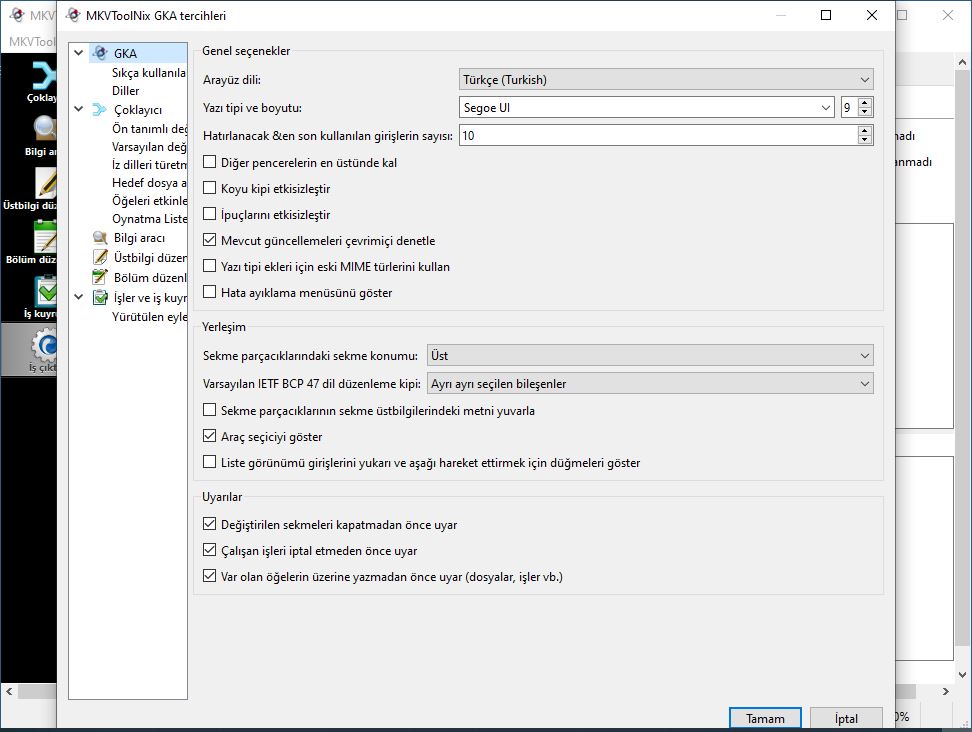This screenshot has height=732, width=972.
Task: Open the Arayüz dili dropdown
Action: pos(666,79)
